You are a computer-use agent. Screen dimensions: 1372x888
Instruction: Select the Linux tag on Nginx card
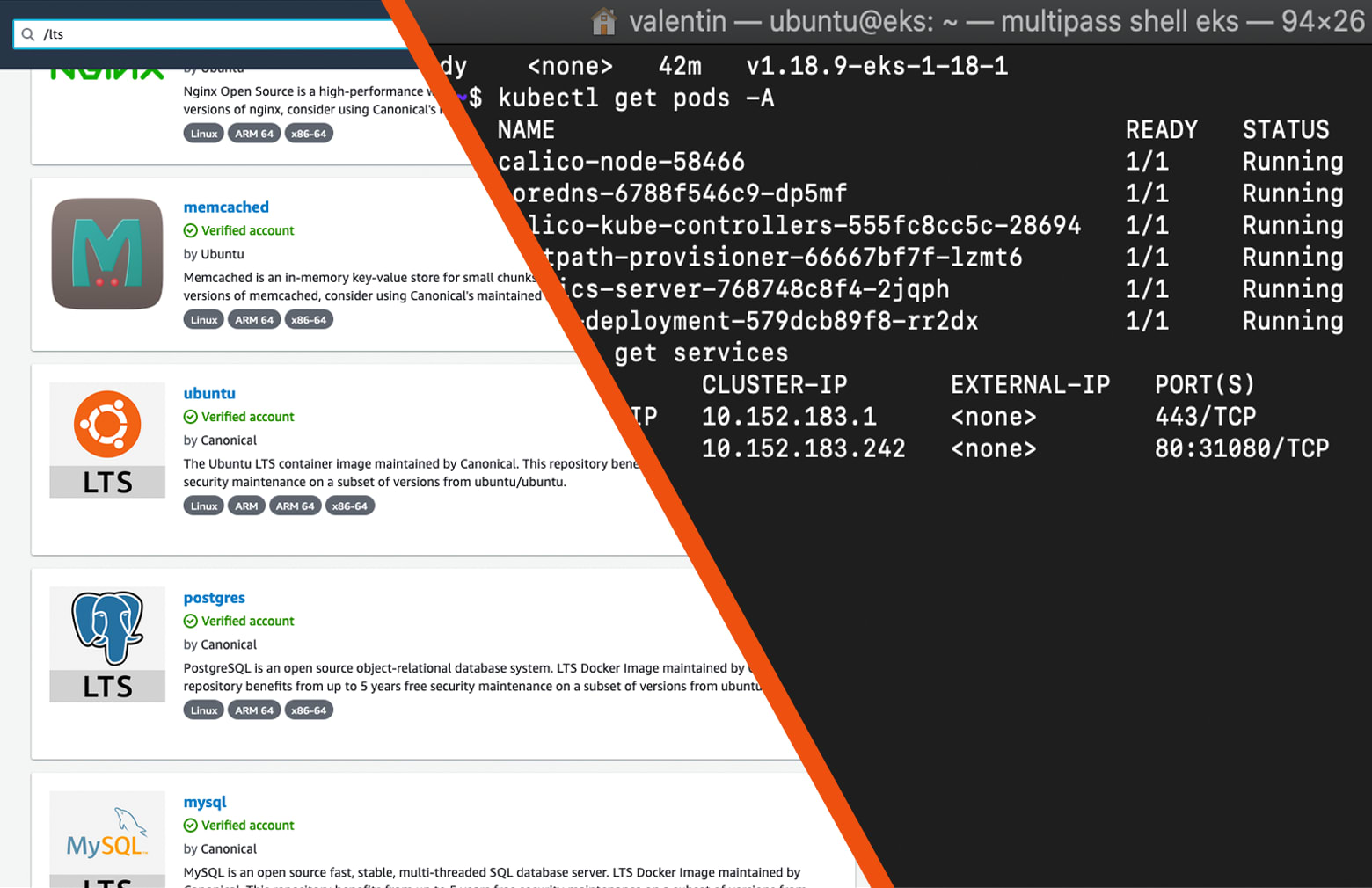coord(204,134)
